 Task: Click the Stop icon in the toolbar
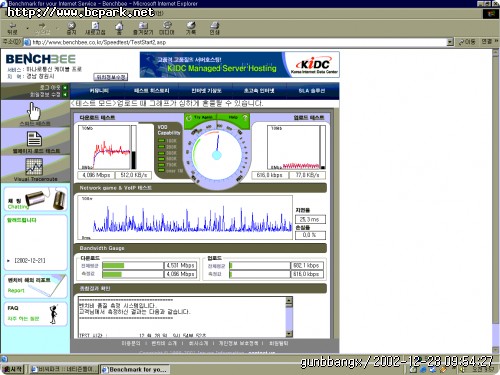click(x=71, y=26)
